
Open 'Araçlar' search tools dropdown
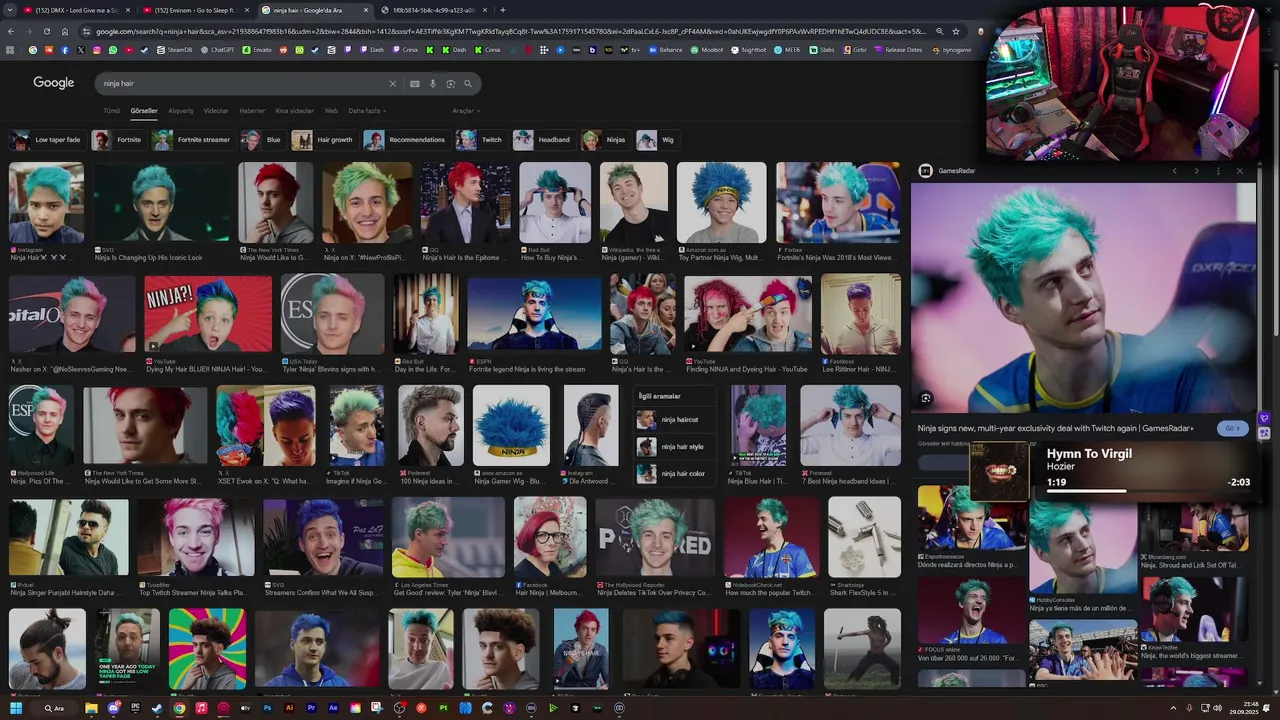[466, 111]
